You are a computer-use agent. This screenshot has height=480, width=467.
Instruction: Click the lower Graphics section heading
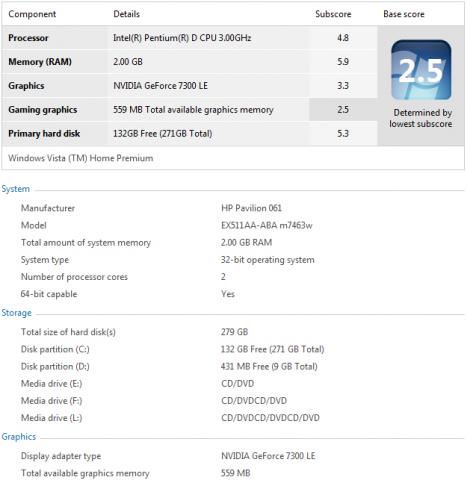point(19,437)
